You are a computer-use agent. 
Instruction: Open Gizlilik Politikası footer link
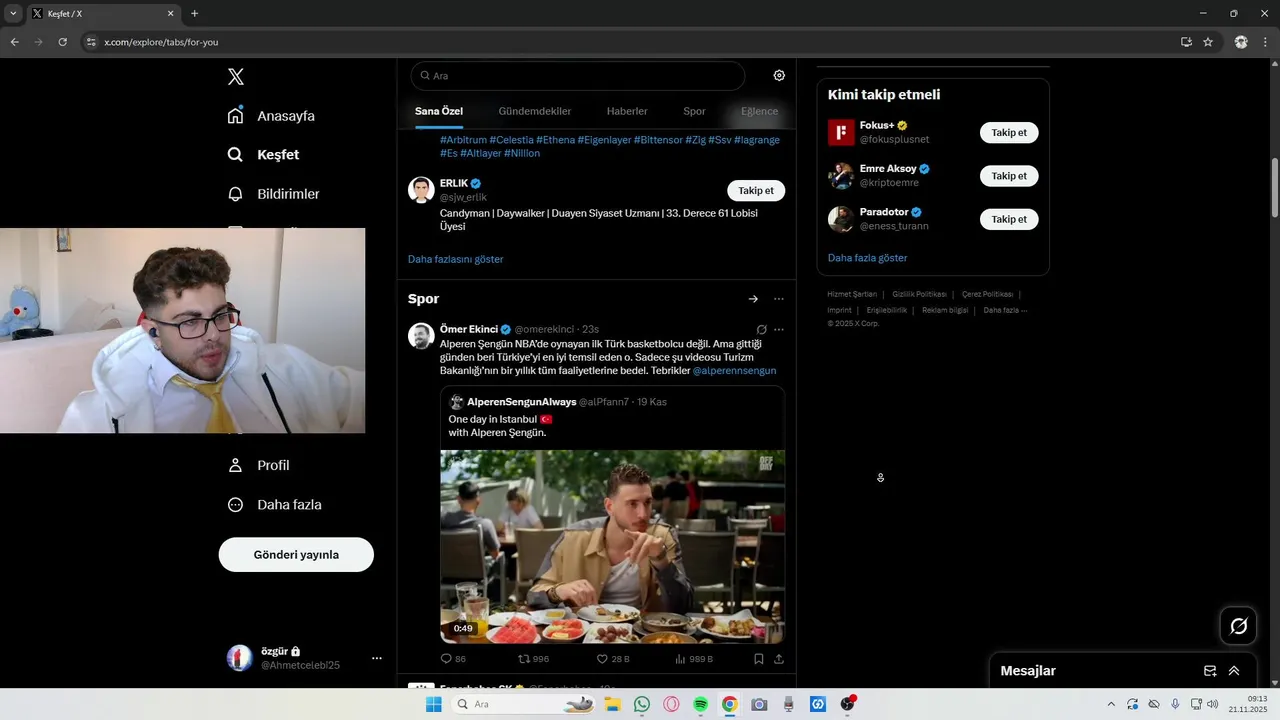point(919,294)
